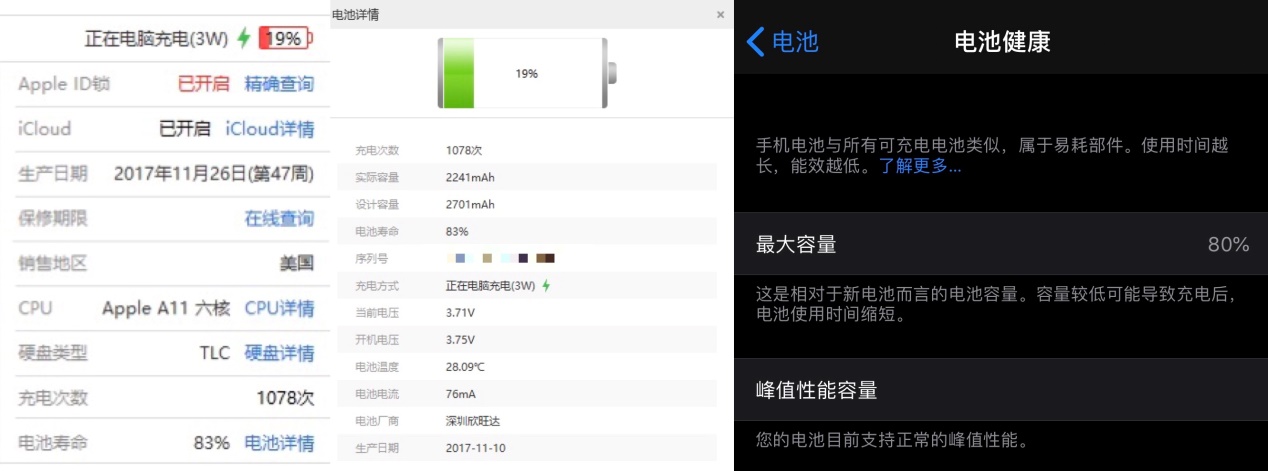This screenshot has width=1268, height=471.
Task: Close the 电池详情 dialog
Action: click(x=721, y=15)
